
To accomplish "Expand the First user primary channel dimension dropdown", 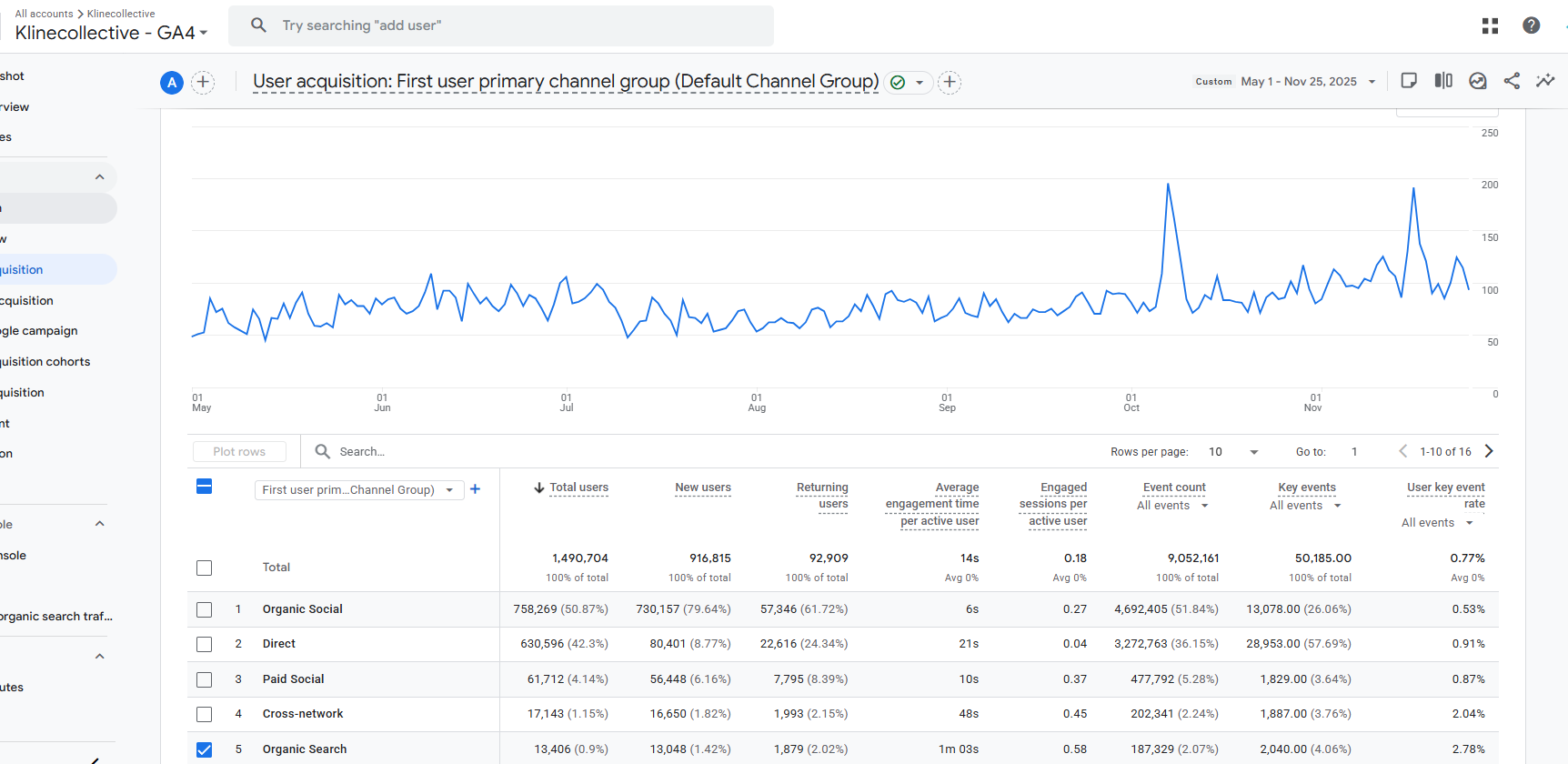I will (358, 490).
